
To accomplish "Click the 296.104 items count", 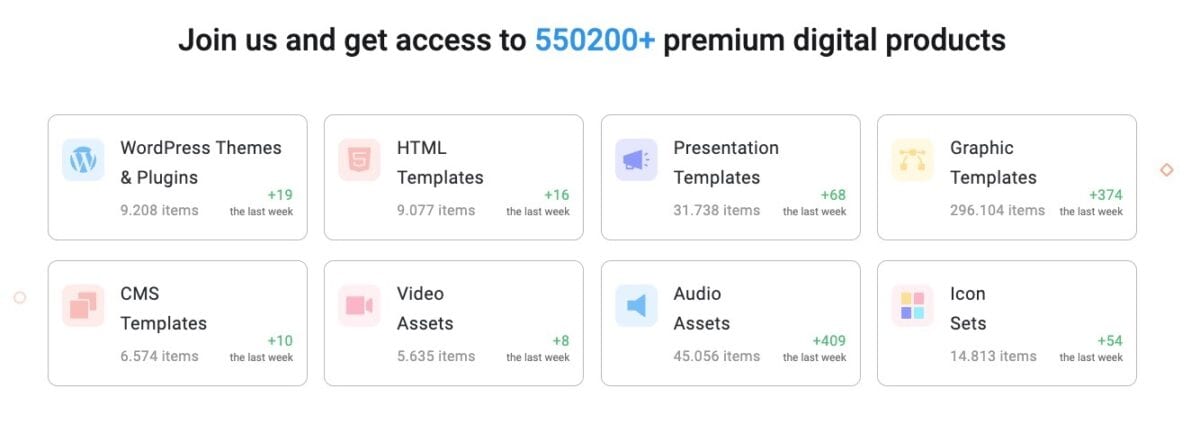I will point(997,210).
